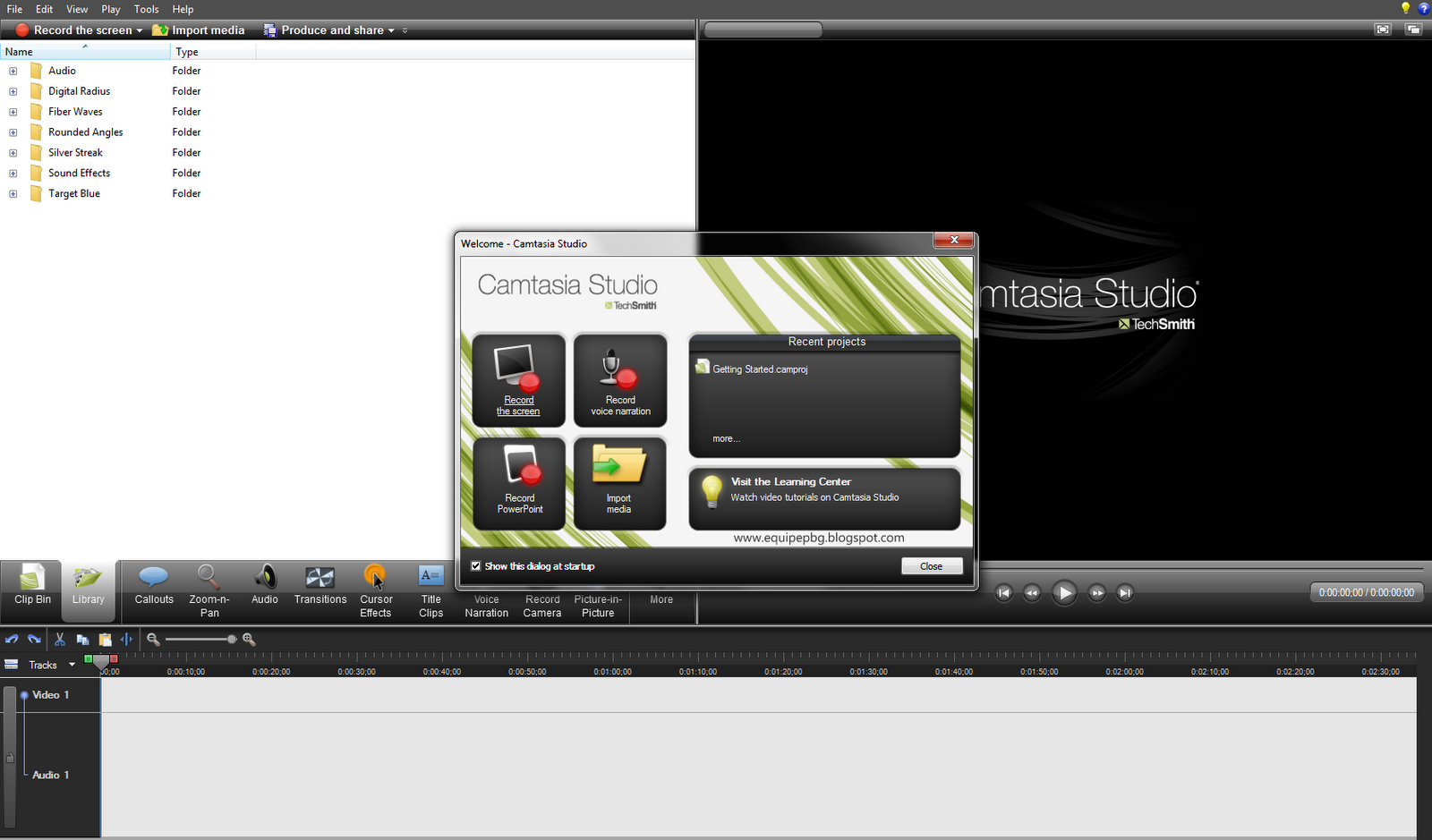The image size is (1432, 840).
Task: Click the preview playback seek bar
Action: tap(1201, 568)
